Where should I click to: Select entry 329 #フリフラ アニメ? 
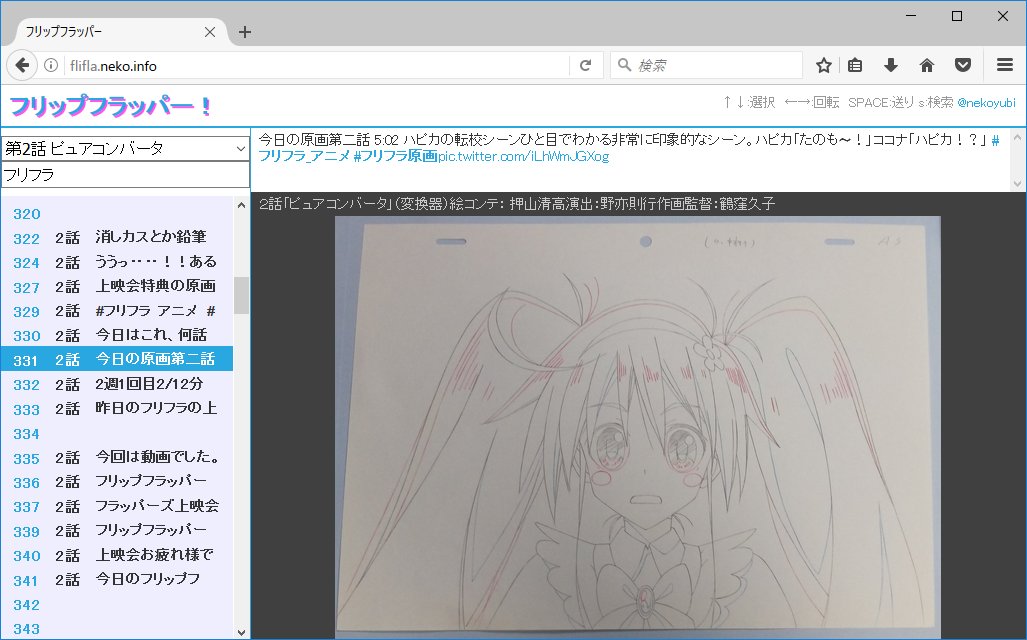click(117, 311)
